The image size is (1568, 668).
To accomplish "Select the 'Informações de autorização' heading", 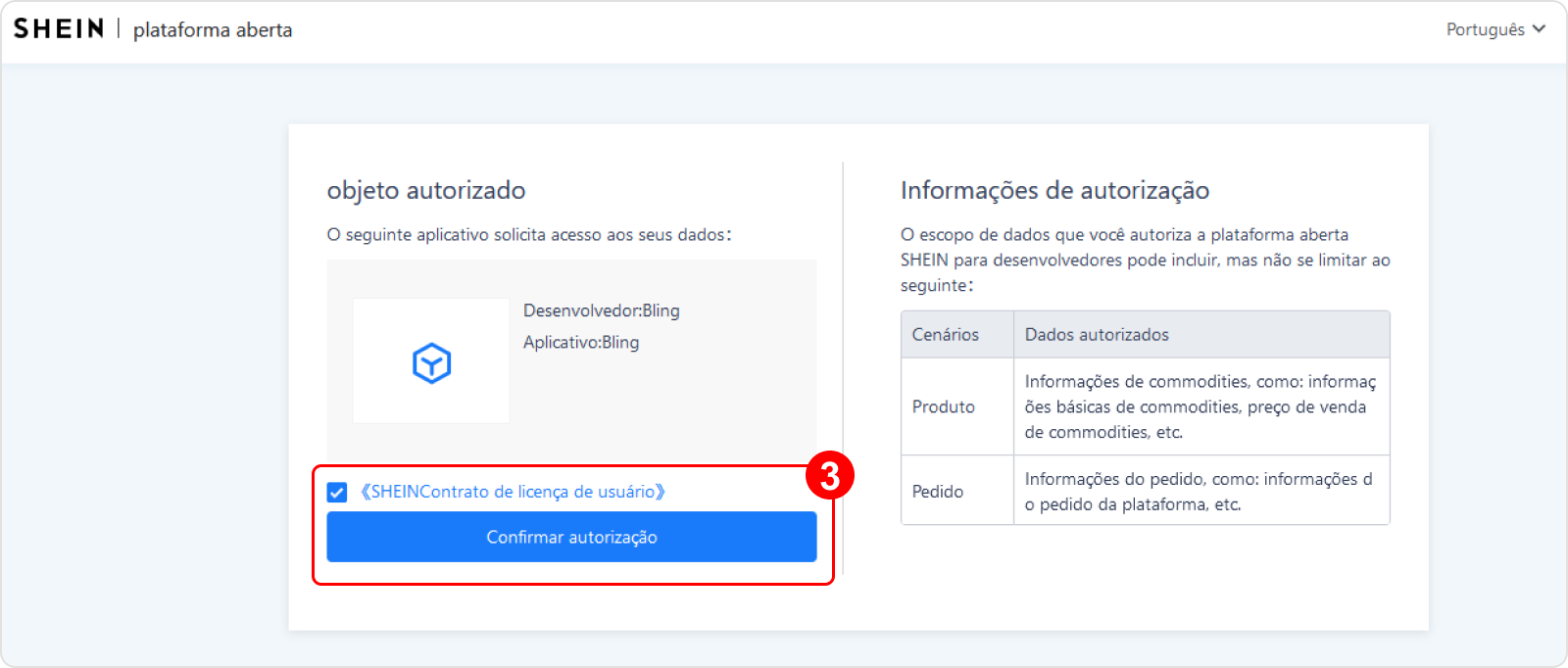I will pyautogui.click(x=1054, y=190).
